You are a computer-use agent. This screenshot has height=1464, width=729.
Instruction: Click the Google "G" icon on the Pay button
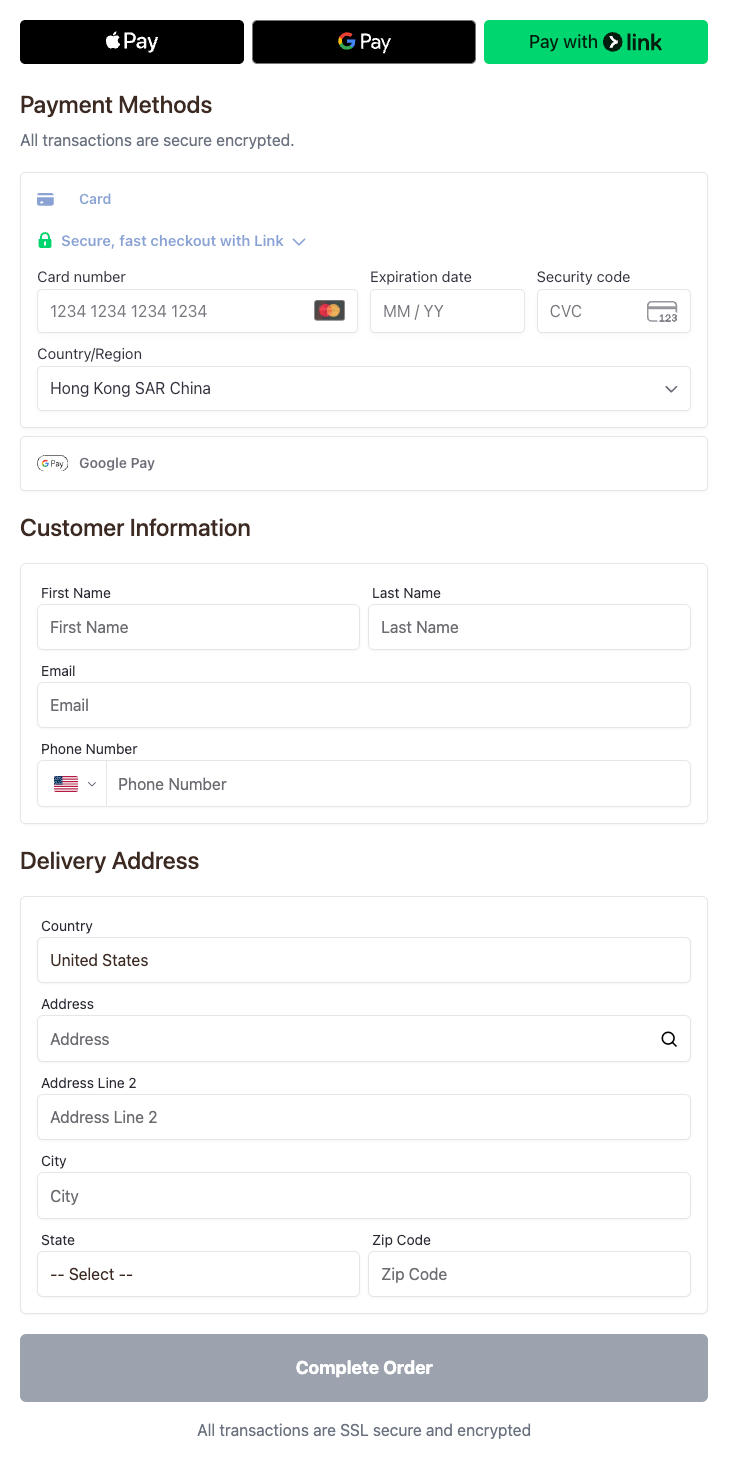coord(346,41)
